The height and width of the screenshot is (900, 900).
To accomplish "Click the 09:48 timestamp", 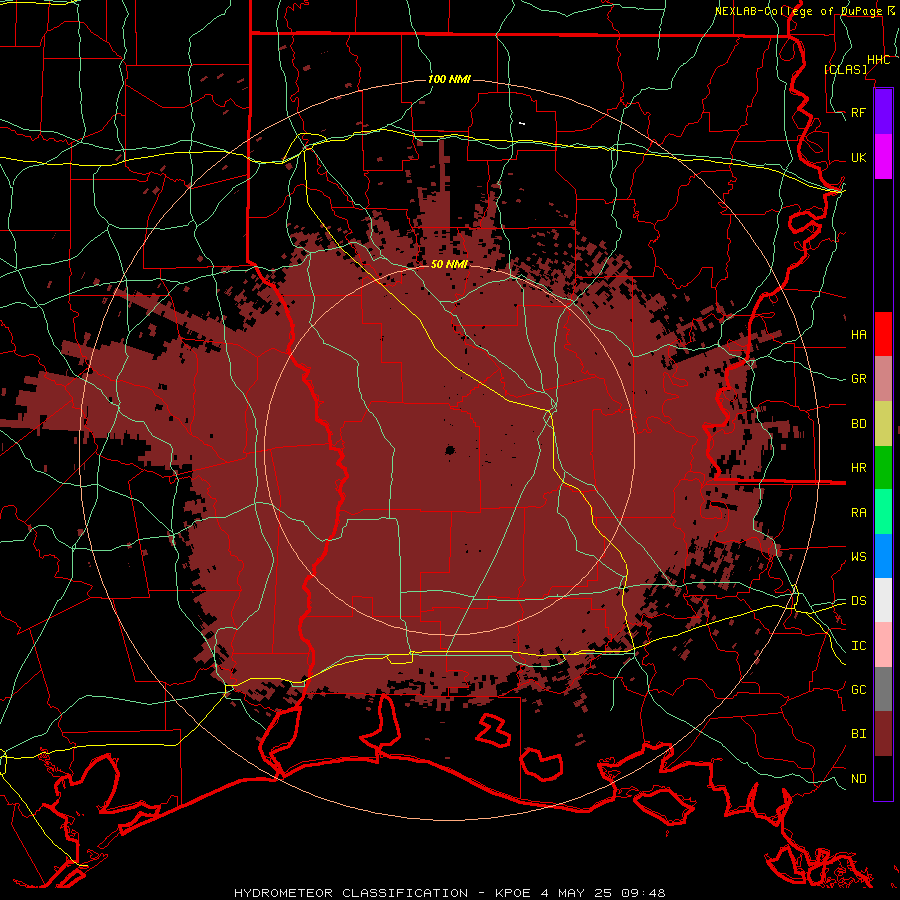I will click(x=643, y=893).
